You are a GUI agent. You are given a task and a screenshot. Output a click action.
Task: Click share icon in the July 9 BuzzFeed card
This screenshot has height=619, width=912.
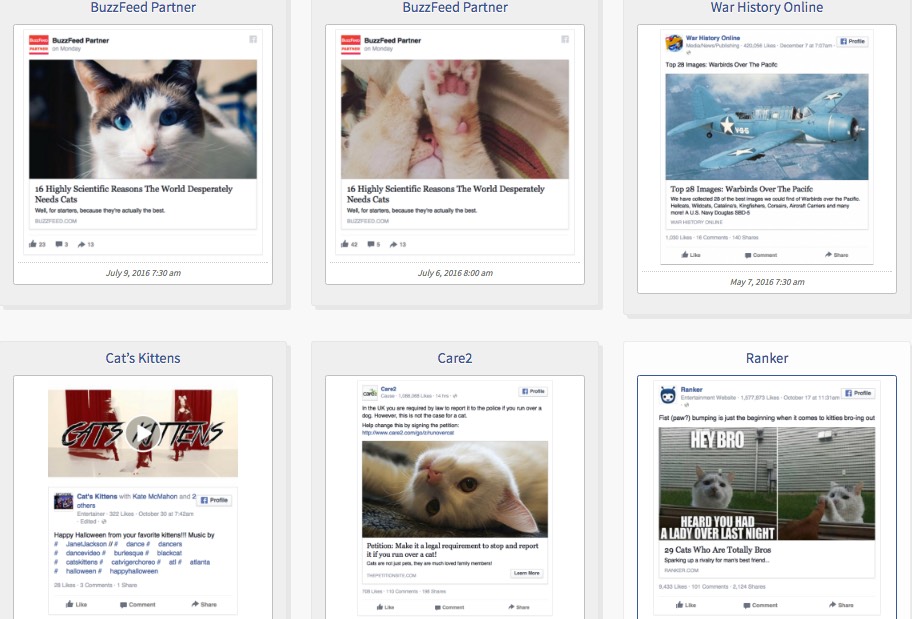pyautogui.click(x=81, y=244)
